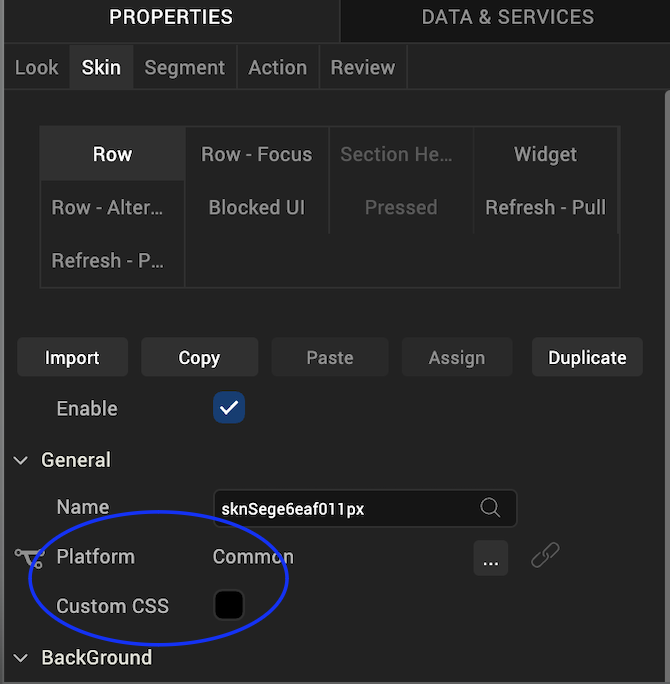Screen dimensions: 670x684
Task: Switch to the Look tab
Action: 37,68
